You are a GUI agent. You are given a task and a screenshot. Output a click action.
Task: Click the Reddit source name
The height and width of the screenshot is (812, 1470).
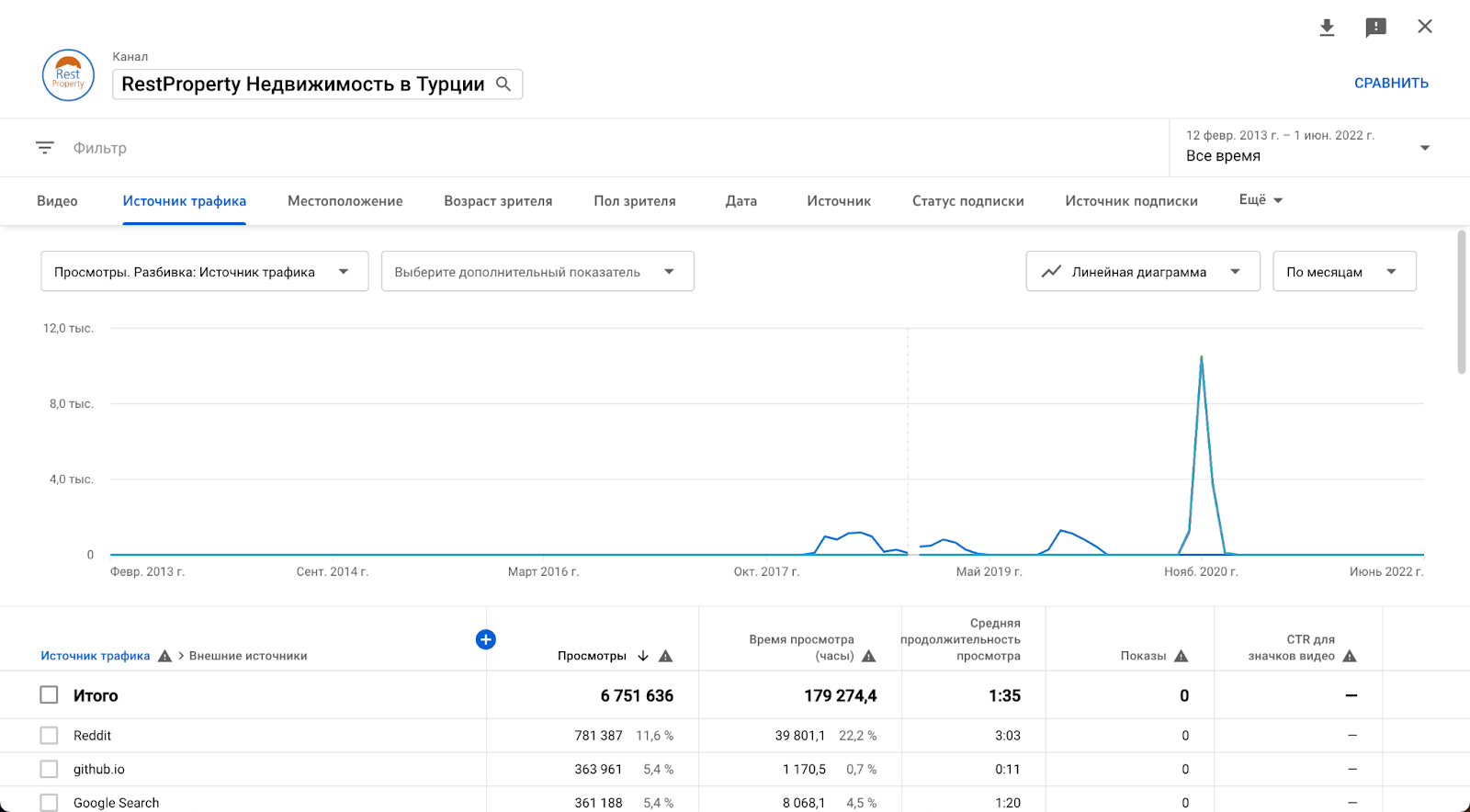click(92, 736)
